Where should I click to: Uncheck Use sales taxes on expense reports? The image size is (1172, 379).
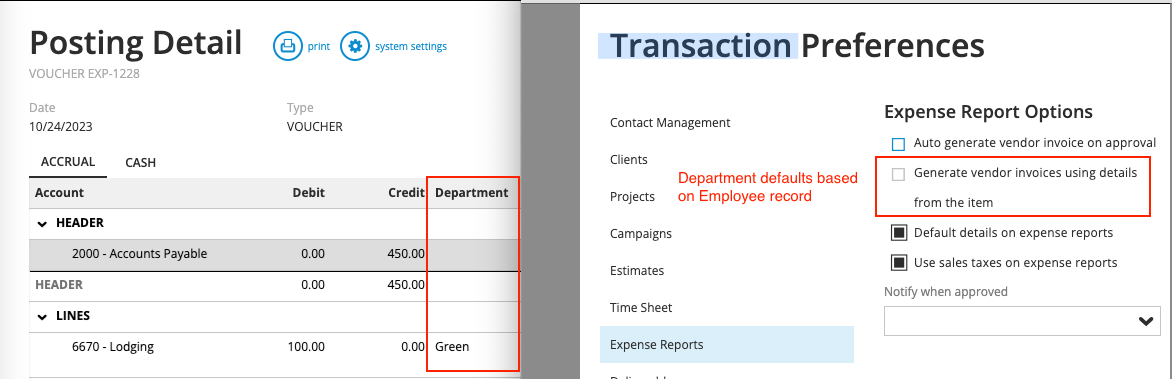coord(898,263)
